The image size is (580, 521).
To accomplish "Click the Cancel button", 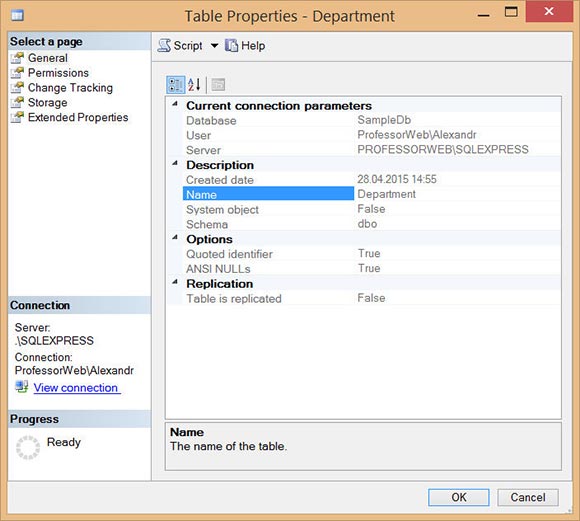I will coord(528,497).
